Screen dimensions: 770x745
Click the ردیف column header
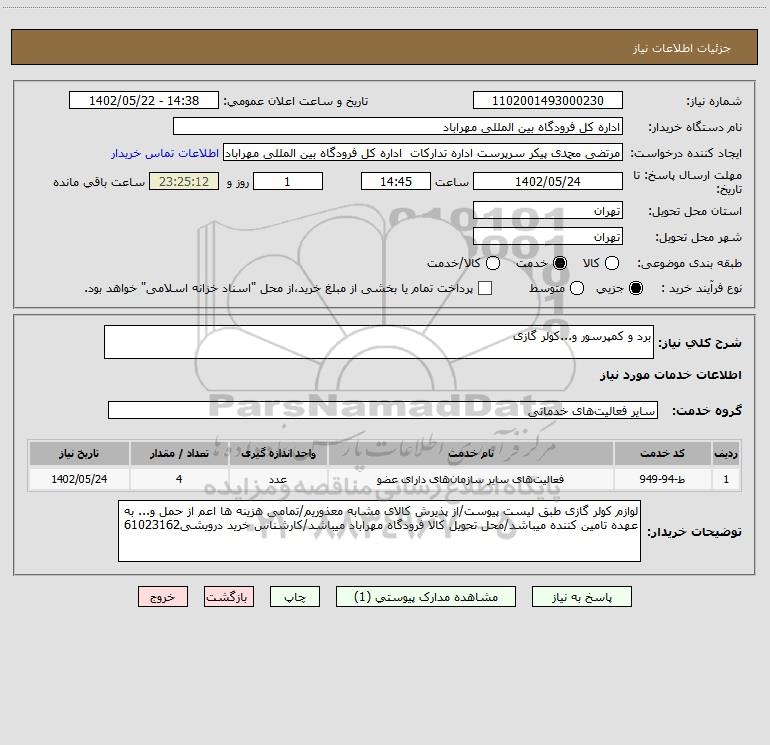pyautogui.click(x=726, y=453)
